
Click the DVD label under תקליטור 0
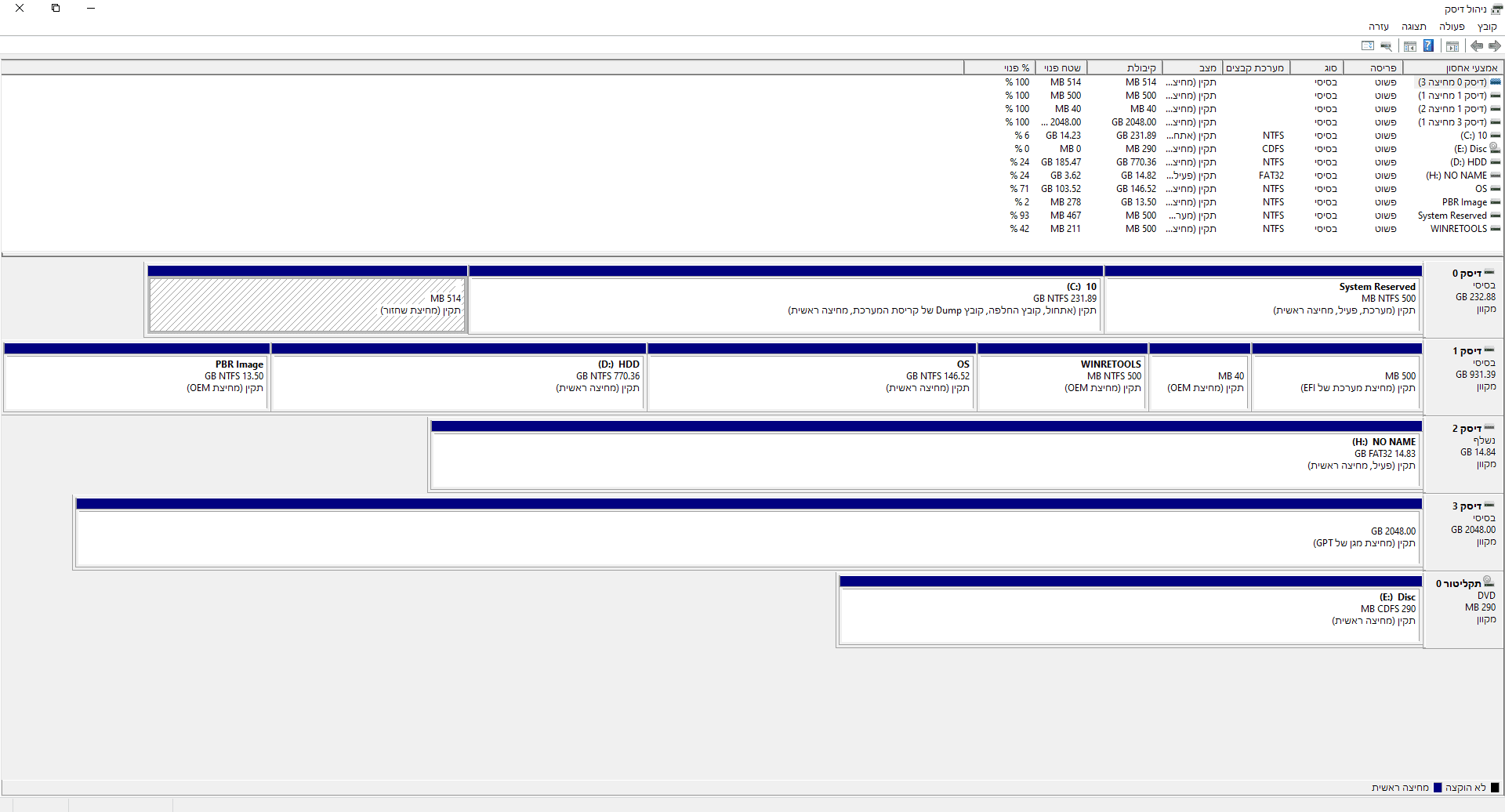pos(1486,596)
